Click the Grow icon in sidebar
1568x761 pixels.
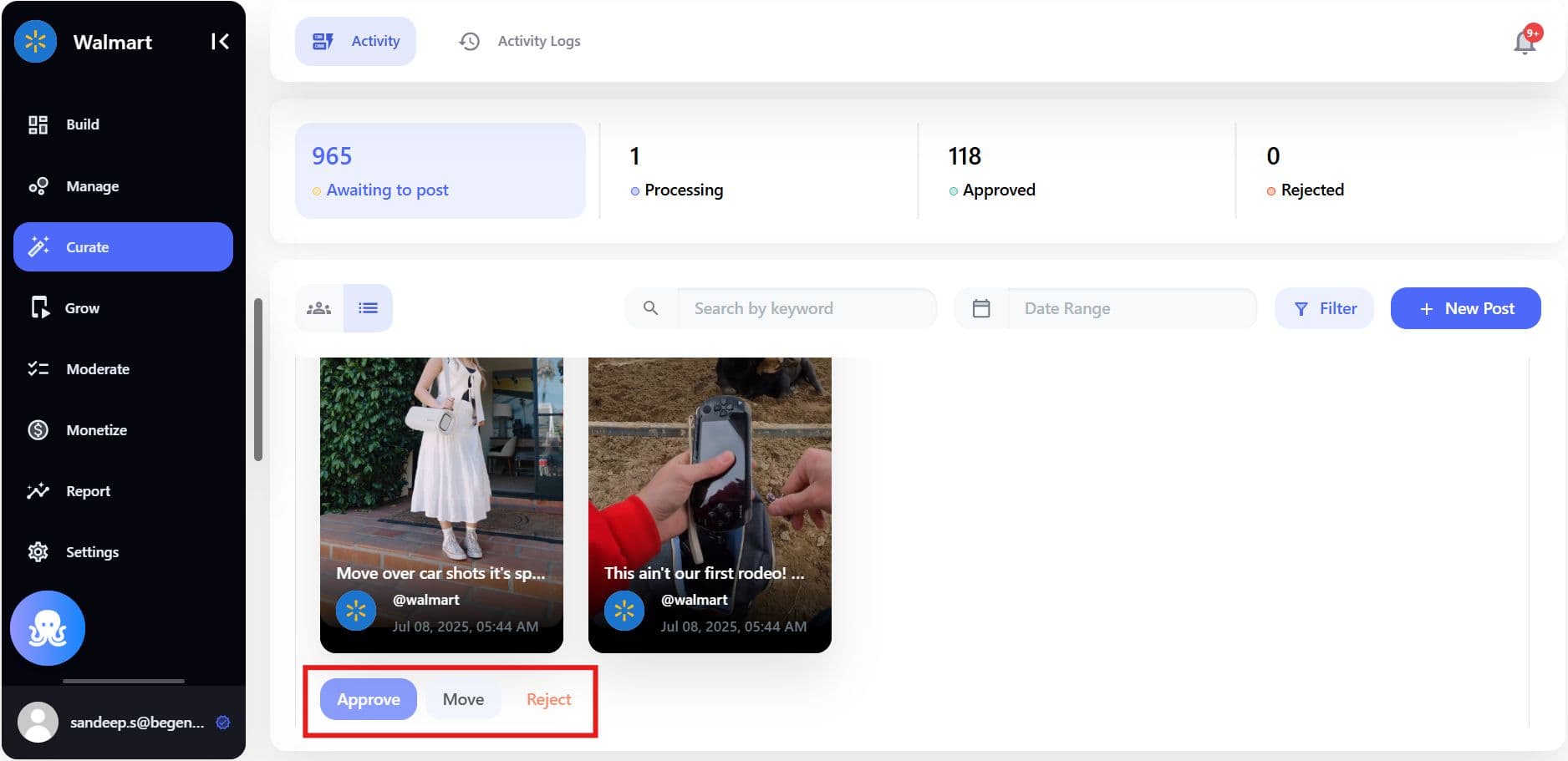[39, 307]
